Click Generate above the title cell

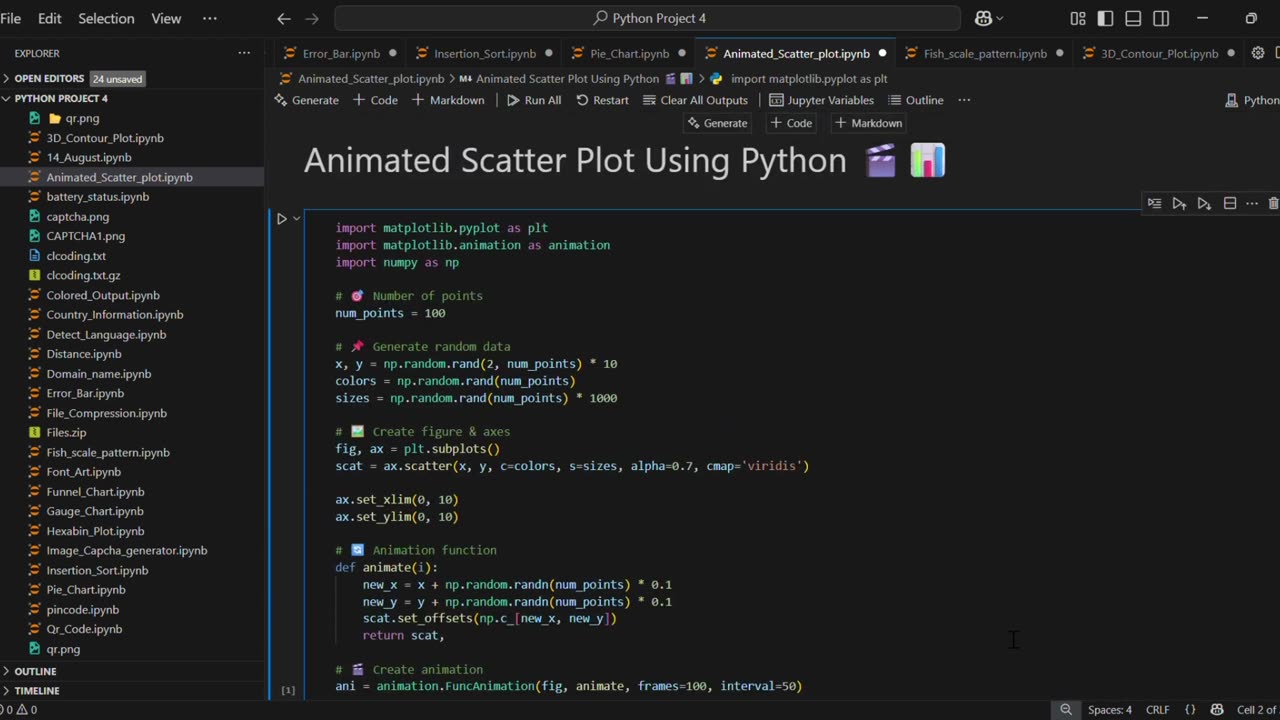tap(716, 123)
